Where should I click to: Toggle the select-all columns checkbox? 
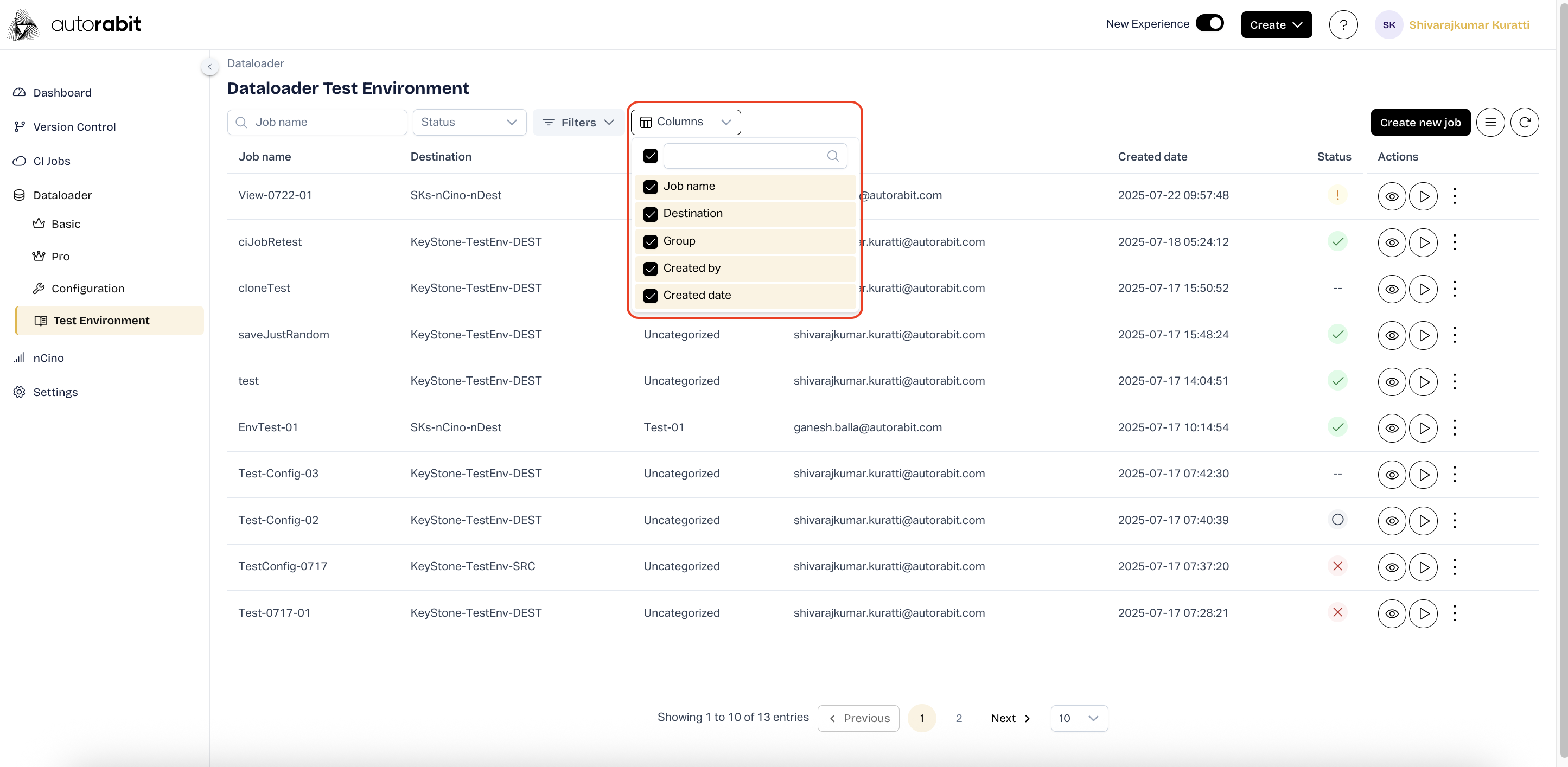pos(650,156)
